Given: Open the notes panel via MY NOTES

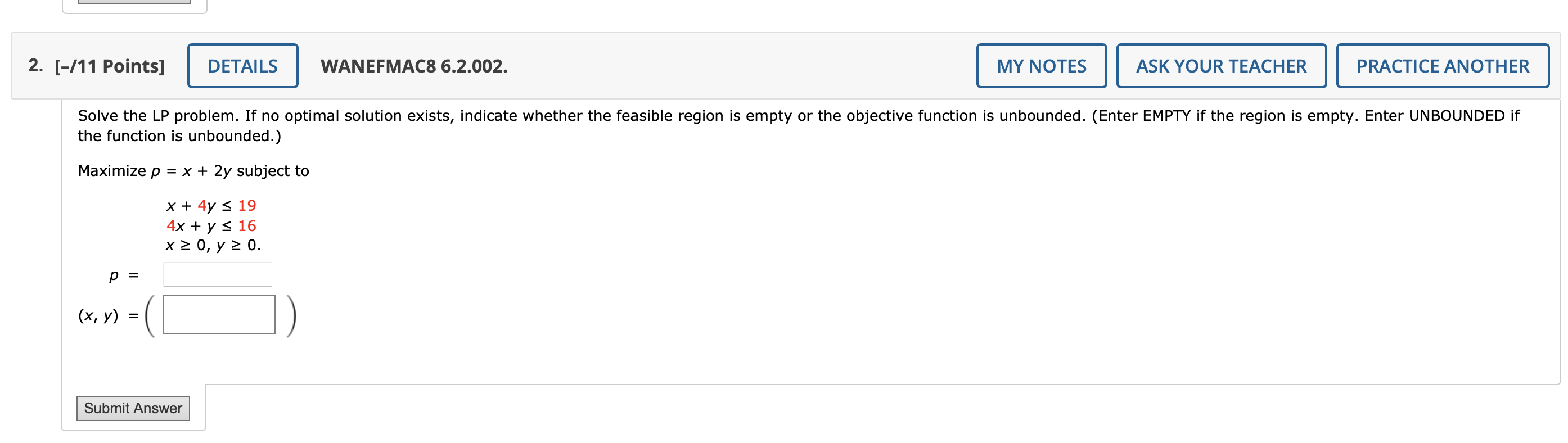Looking at the screenshot, I should (x=1042, y=65).
